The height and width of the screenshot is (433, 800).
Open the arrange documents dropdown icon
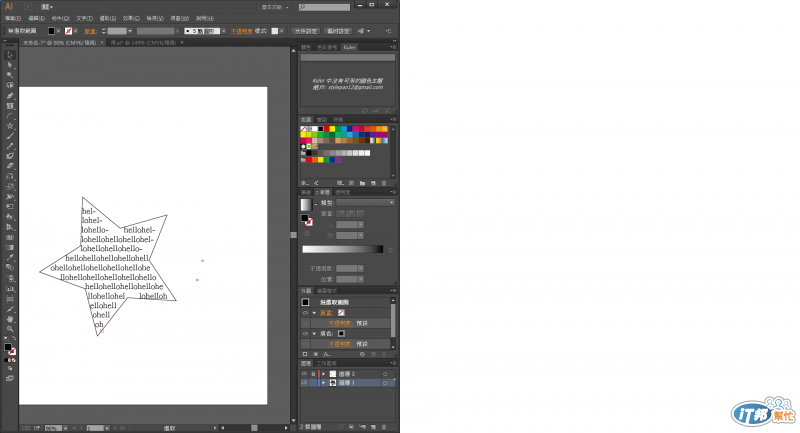click(x=47, y=7)
